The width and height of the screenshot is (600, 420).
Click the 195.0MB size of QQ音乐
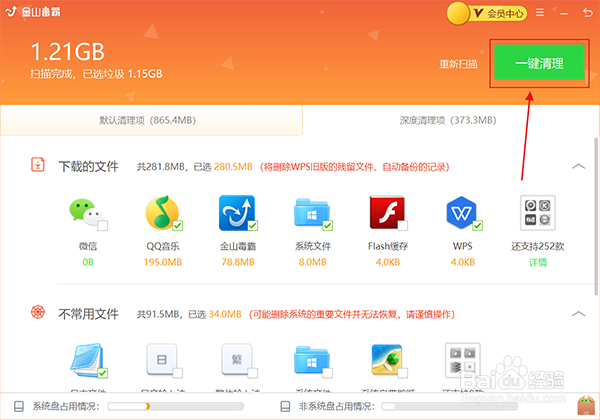163,262
